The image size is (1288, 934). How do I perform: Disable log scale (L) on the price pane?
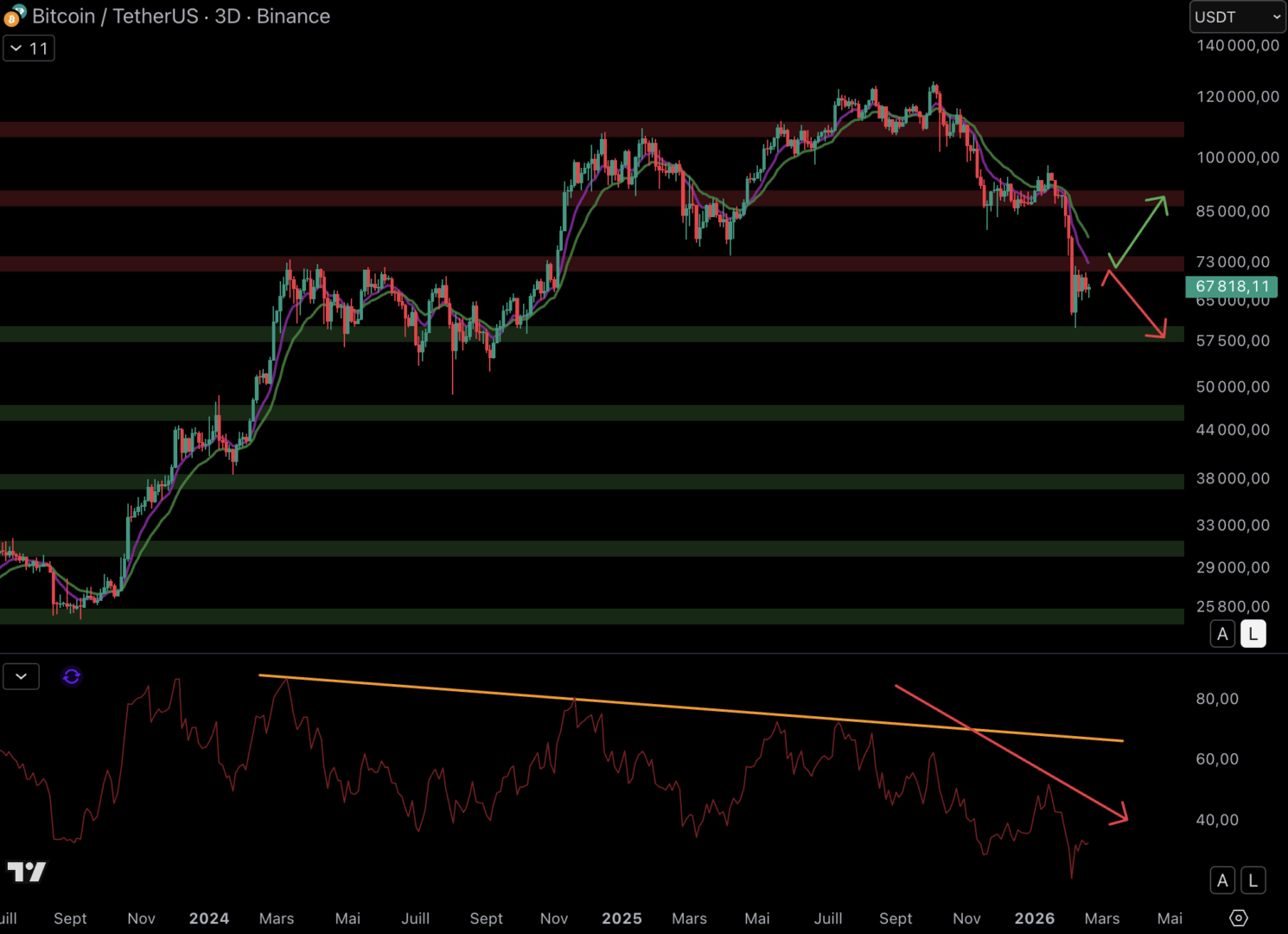[x=1253, y=634]
